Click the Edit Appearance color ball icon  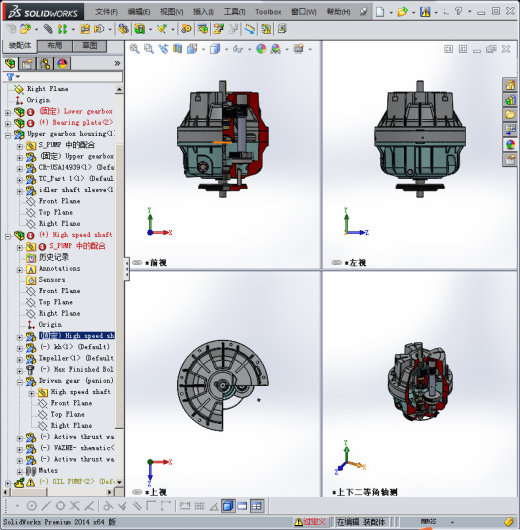click(x=261, y=49)
